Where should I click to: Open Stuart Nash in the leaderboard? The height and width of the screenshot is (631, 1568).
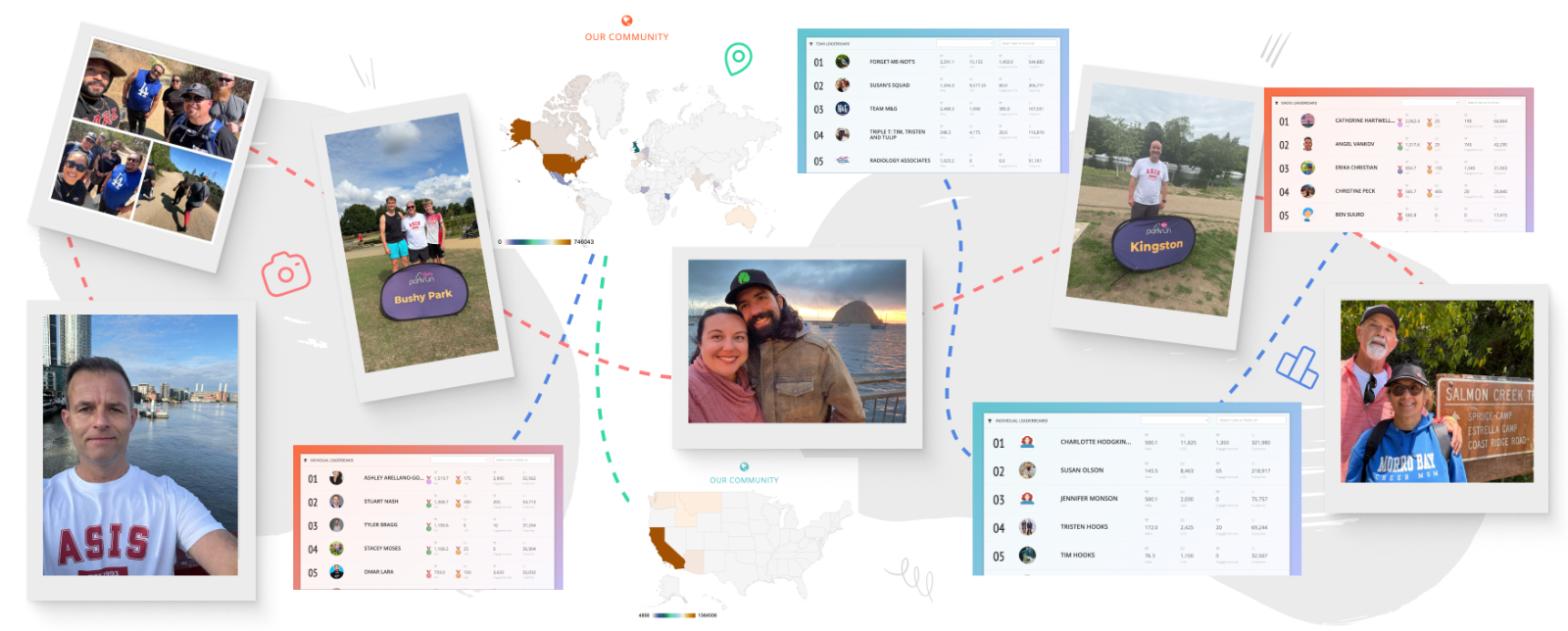click(x=381, y=502)
